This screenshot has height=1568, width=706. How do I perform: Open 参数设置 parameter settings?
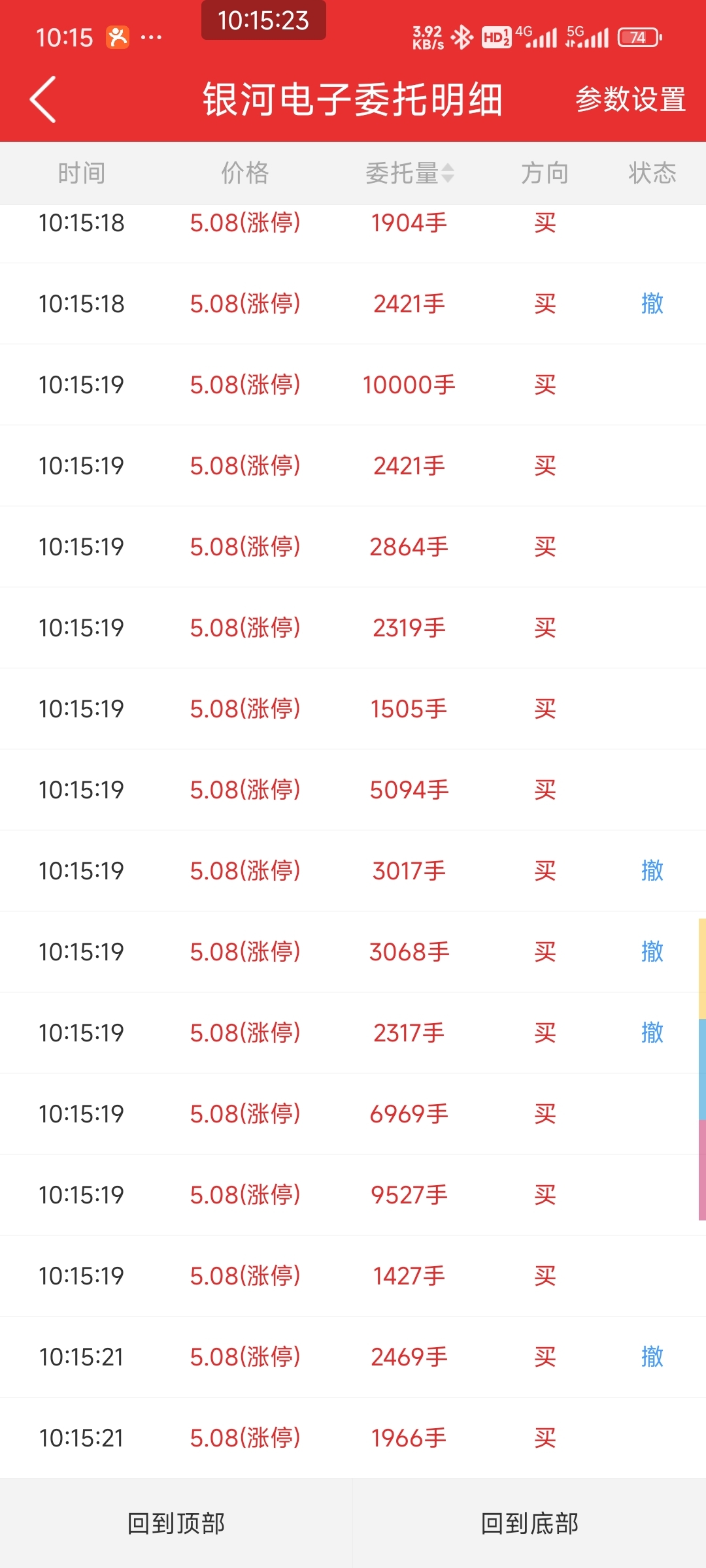click(x=630, y=99)
